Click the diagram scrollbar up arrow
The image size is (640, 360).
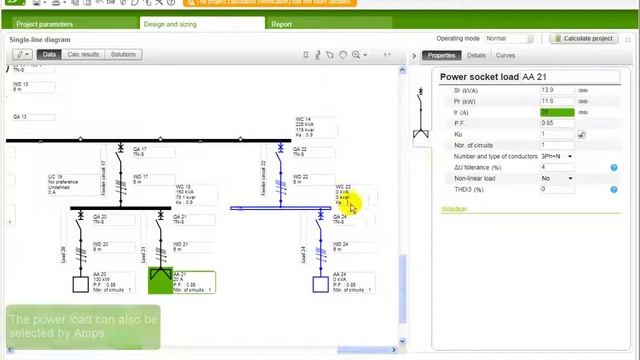[x=402, y=70]
